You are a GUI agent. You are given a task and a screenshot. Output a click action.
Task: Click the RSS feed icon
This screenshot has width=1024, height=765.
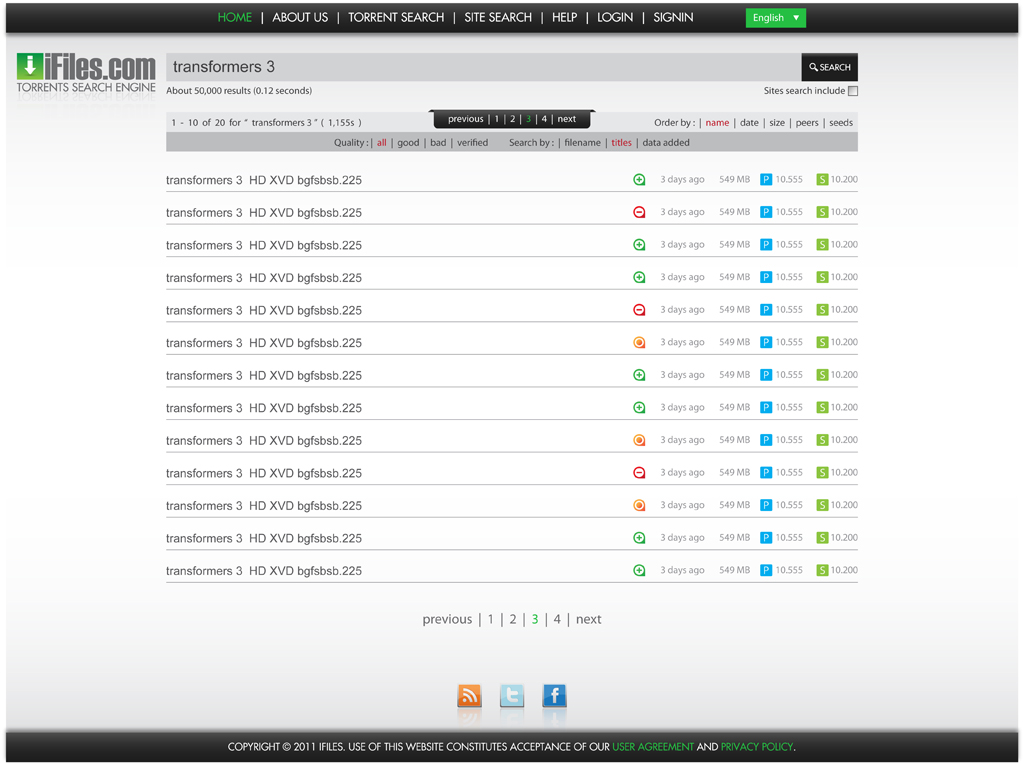469,696
